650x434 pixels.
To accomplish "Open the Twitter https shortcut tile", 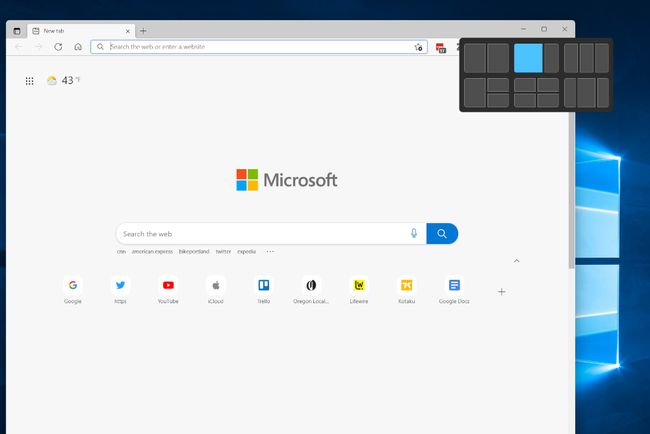I will pos(120,290).
